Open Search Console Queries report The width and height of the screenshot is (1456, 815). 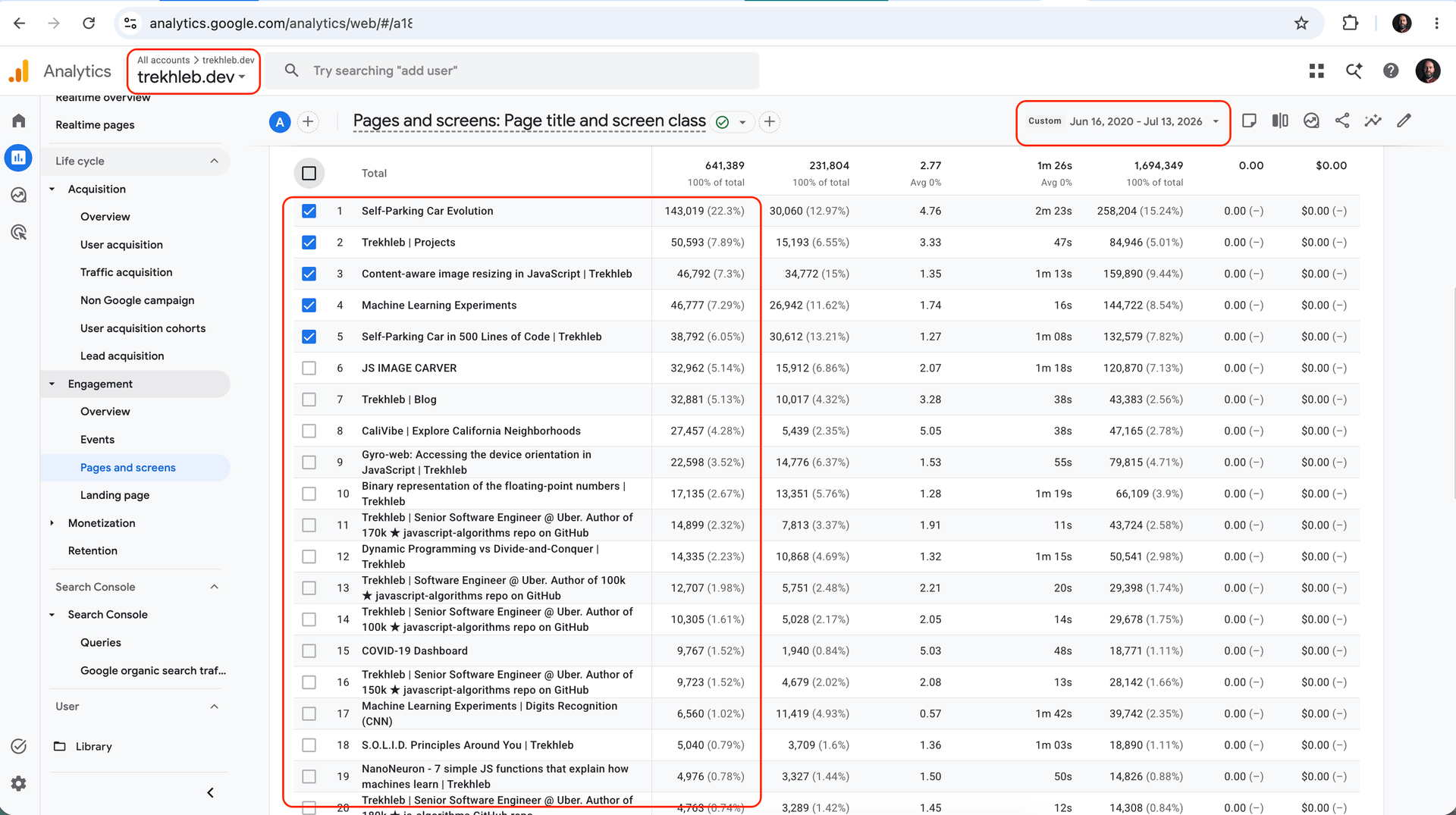(100, 643)
